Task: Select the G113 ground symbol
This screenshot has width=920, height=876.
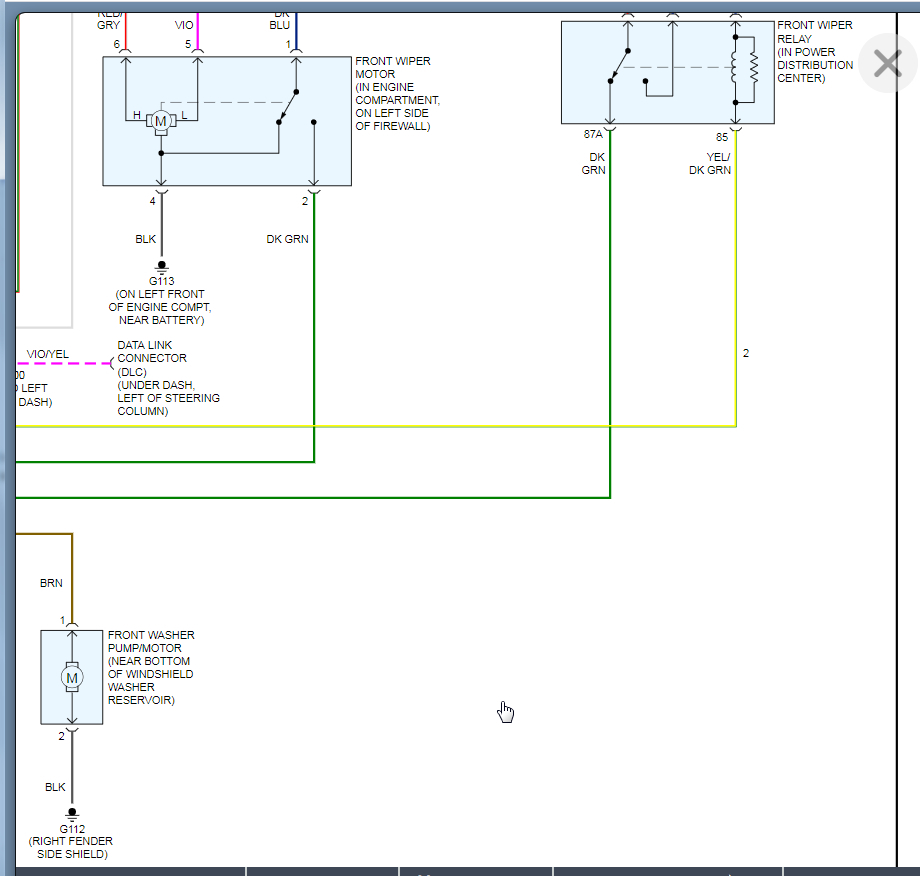Action: point(161,267)
